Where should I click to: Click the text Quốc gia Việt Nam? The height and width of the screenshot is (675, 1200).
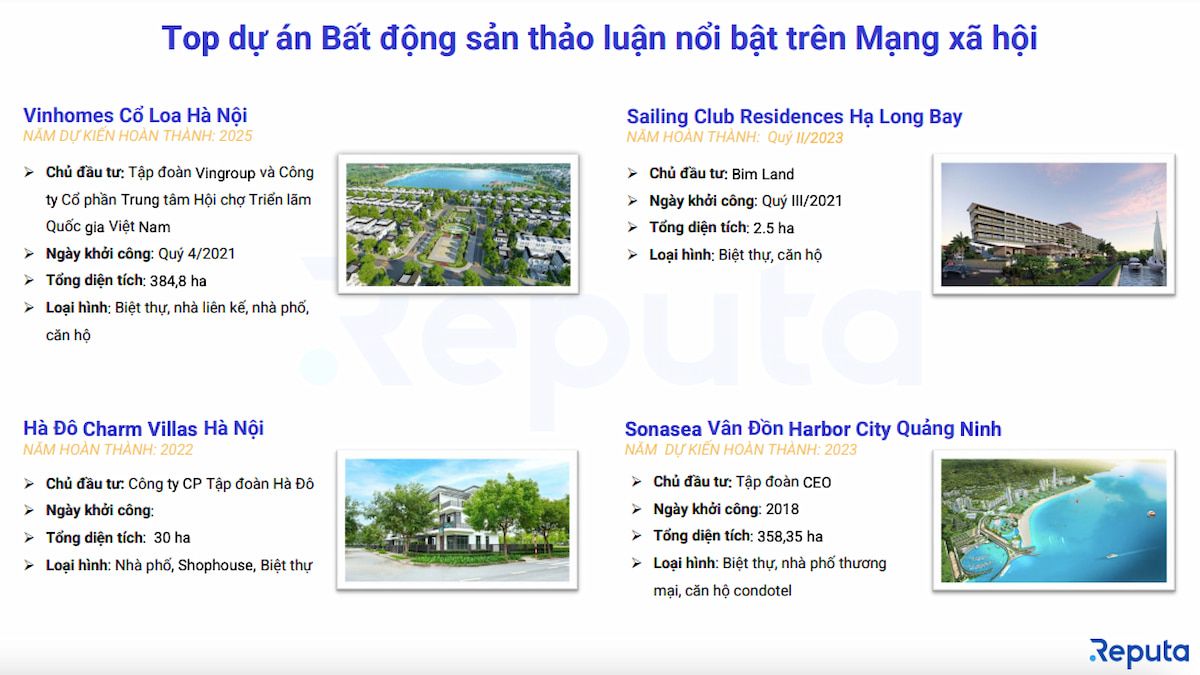click(x=108, y=227)
